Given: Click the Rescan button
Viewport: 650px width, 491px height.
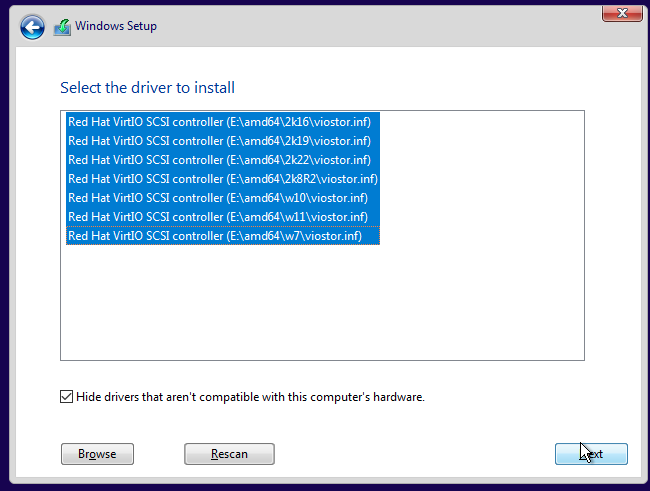Looking at the screenshot, I should tap(229, 454).
